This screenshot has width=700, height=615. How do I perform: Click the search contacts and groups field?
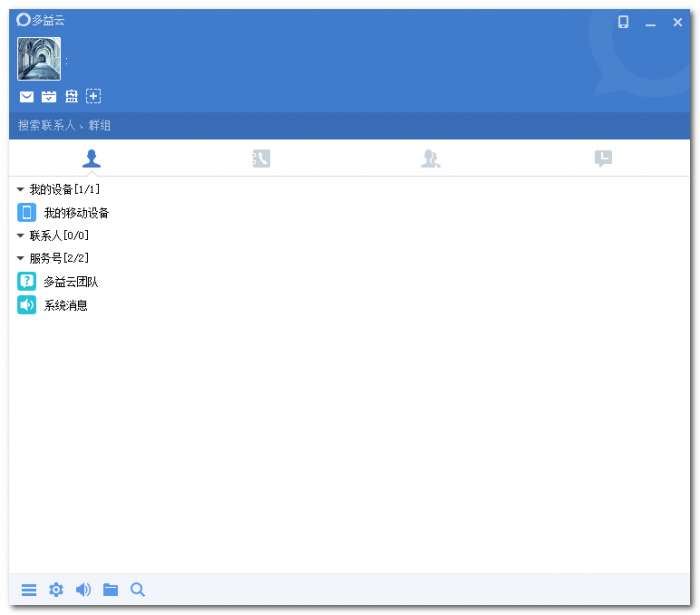click(x=349, y=125)
